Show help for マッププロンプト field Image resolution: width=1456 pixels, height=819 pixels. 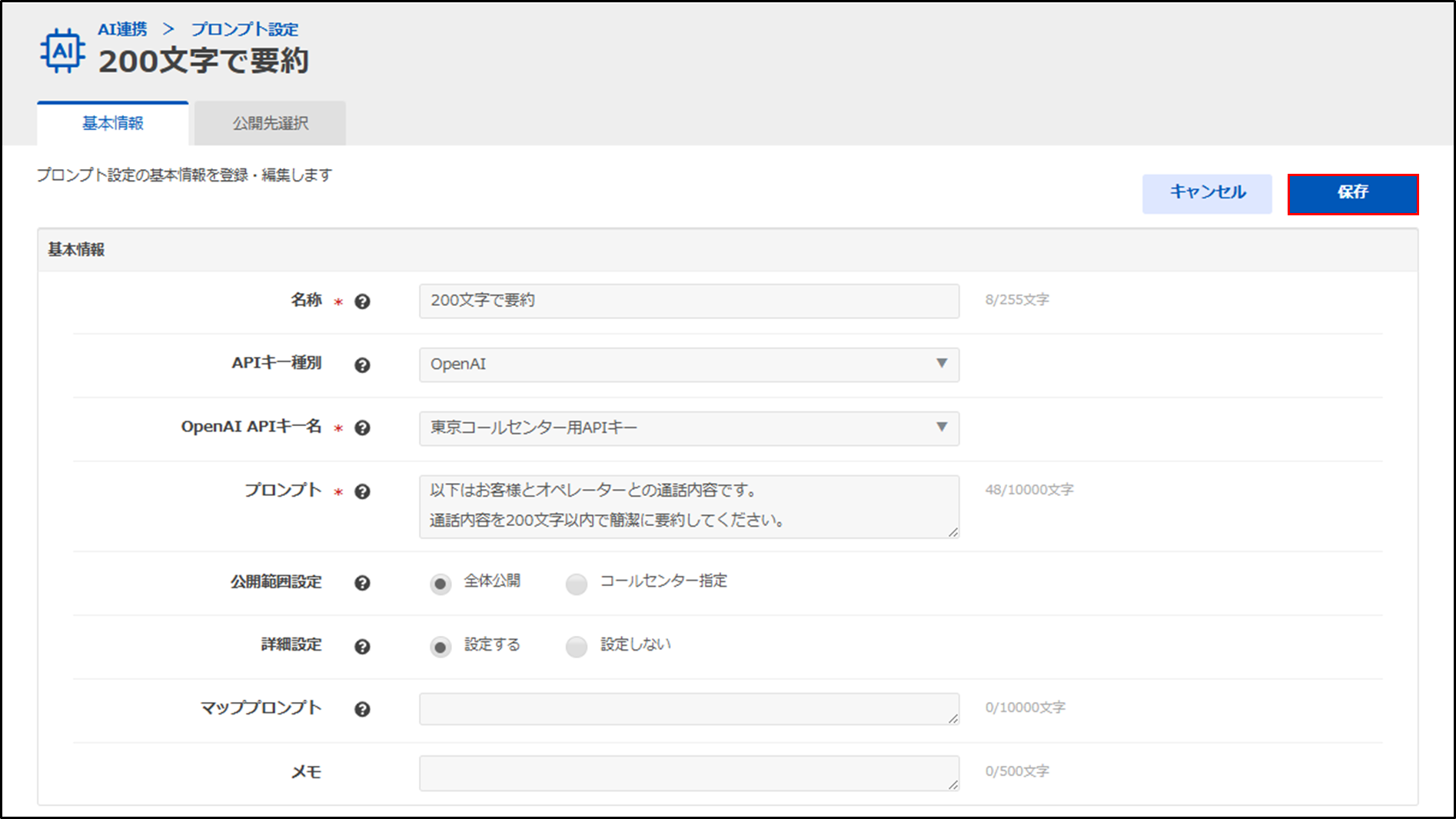click(362, 710)
